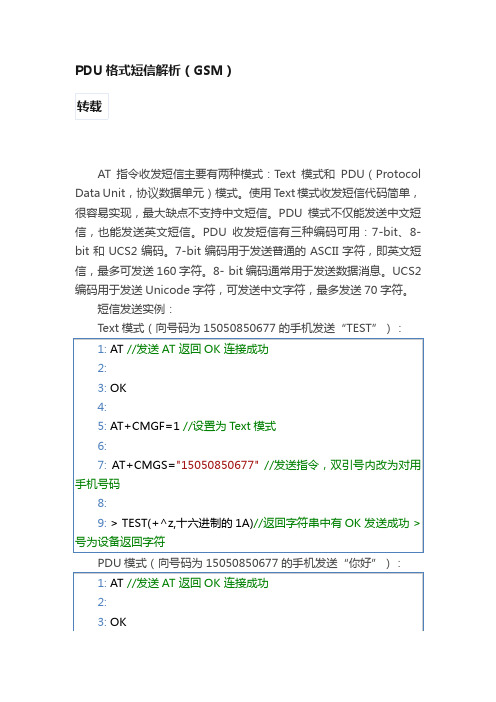Click the 短信发送实例 heading line

coord(135,309)
